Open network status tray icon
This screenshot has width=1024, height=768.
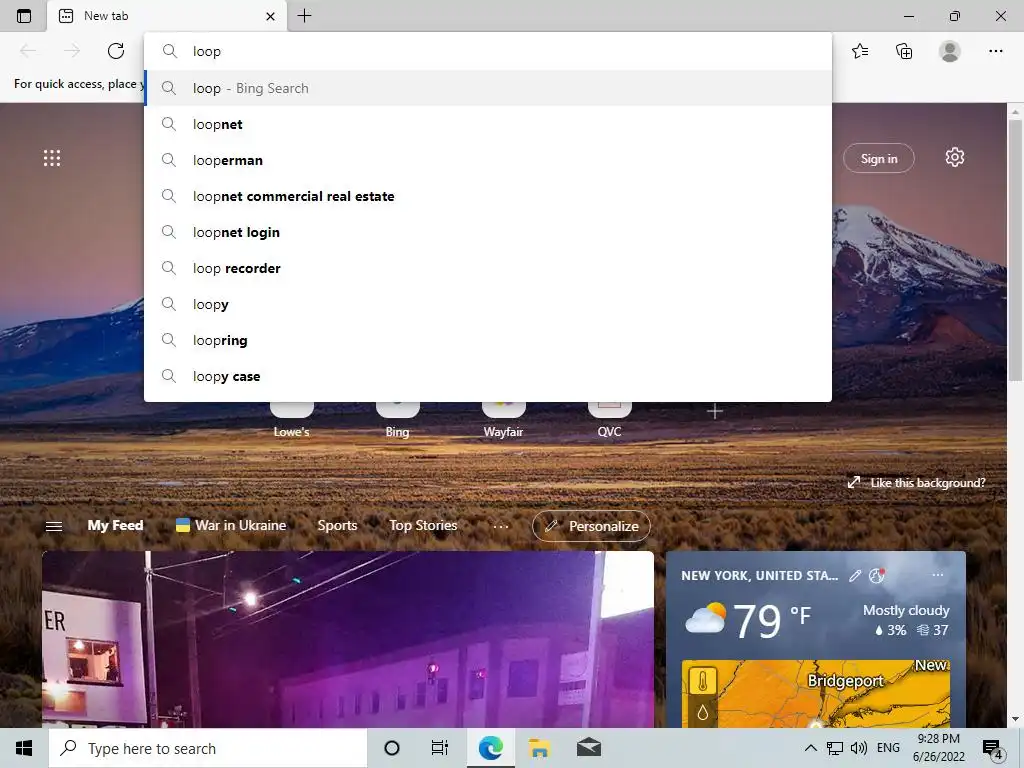[835, 748]
